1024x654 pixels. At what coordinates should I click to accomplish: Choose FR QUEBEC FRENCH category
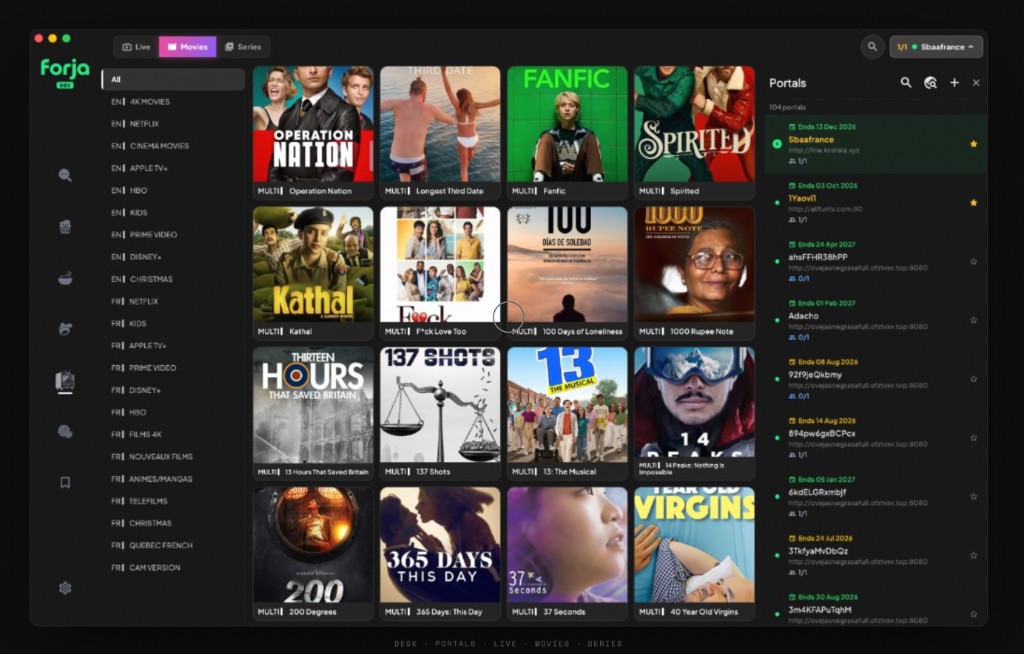tap(173, 546)
